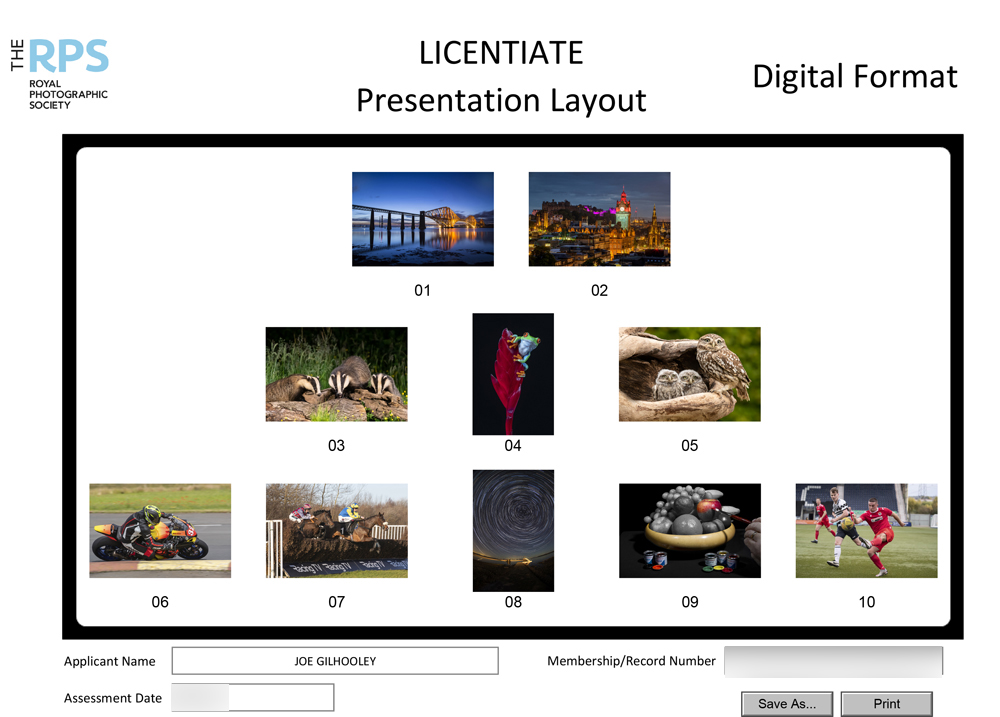Click the football match photo numbered 10
The image size is (1000, 717).
pos(866,530)
